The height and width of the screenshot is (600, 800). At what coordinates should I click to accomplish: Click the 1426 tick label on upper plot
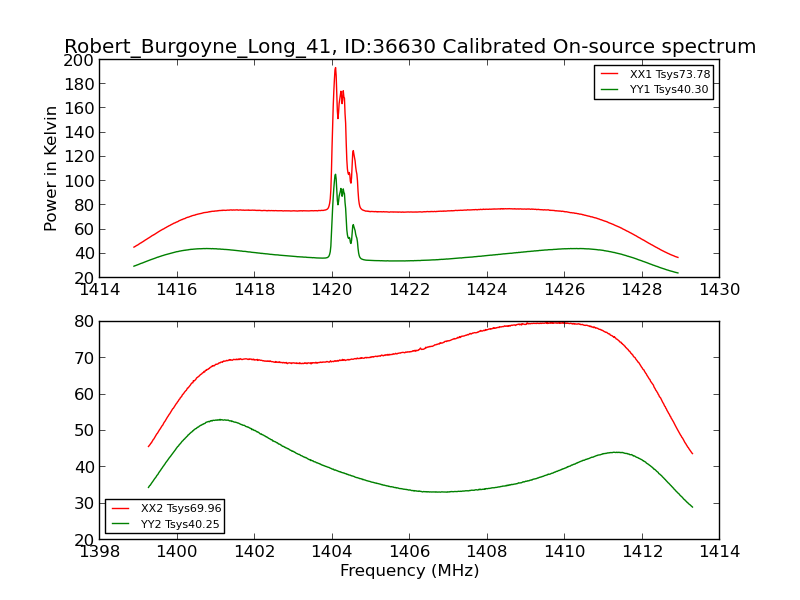pyautogui.click(x=564, y=290)
